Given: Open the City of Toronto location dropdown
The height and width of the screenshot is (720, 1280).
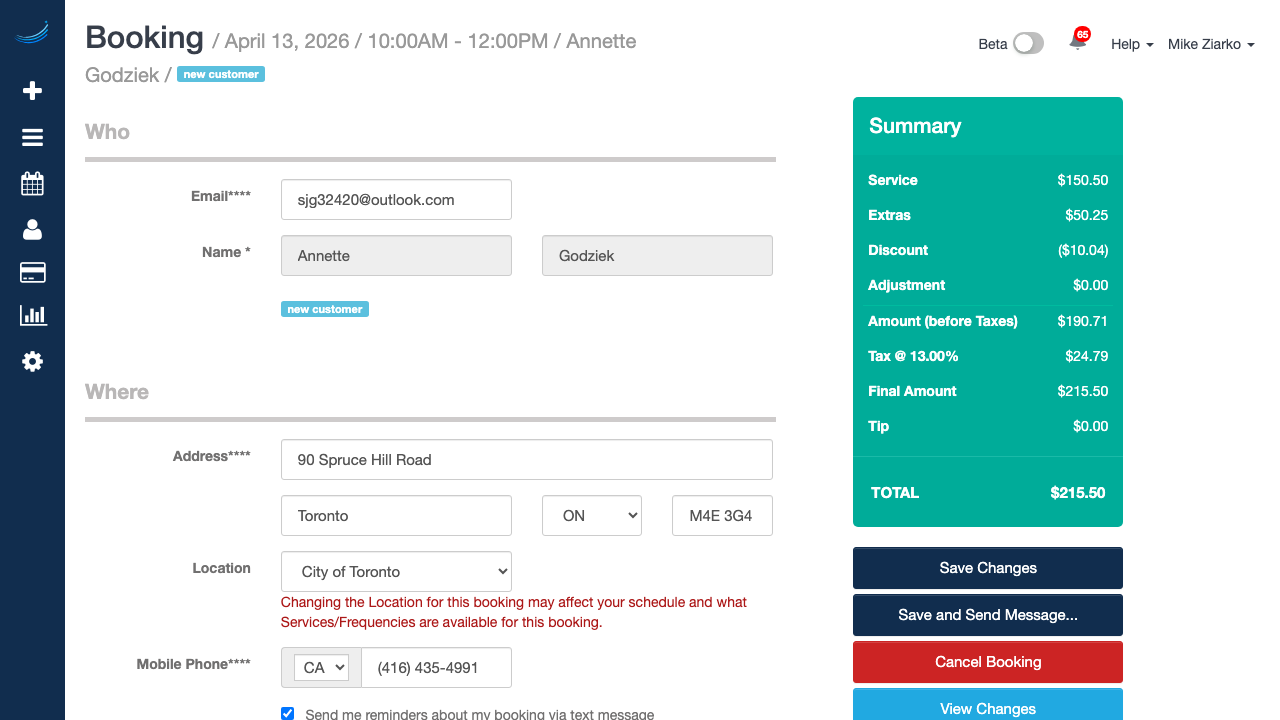Looking at the screenshot, I should point(396,572).
